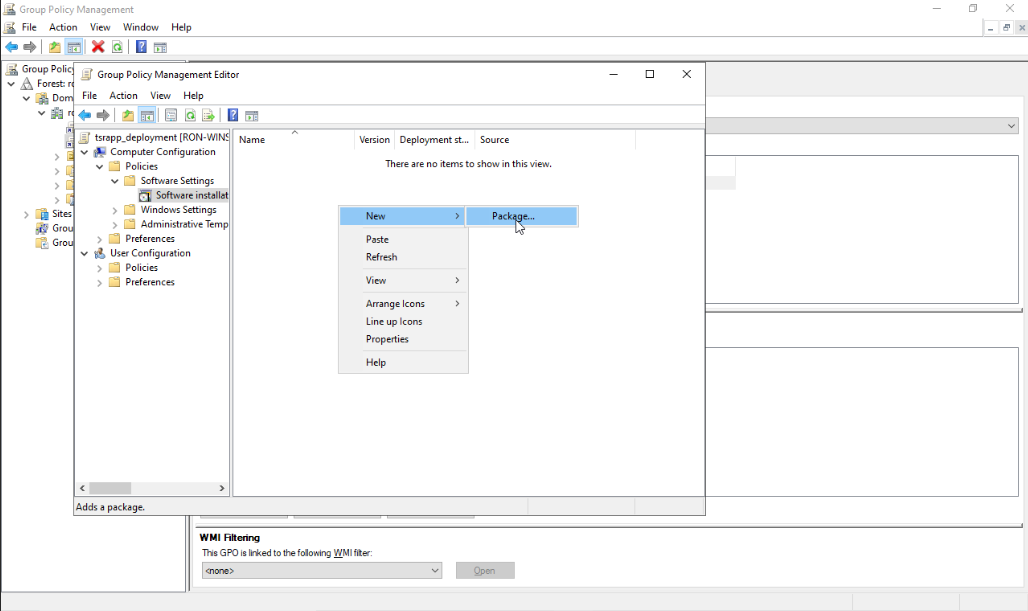The height and width of the screenshot is (611, 1028).
Task: Open Action menu in Editor window
Action: click(123, 96)
